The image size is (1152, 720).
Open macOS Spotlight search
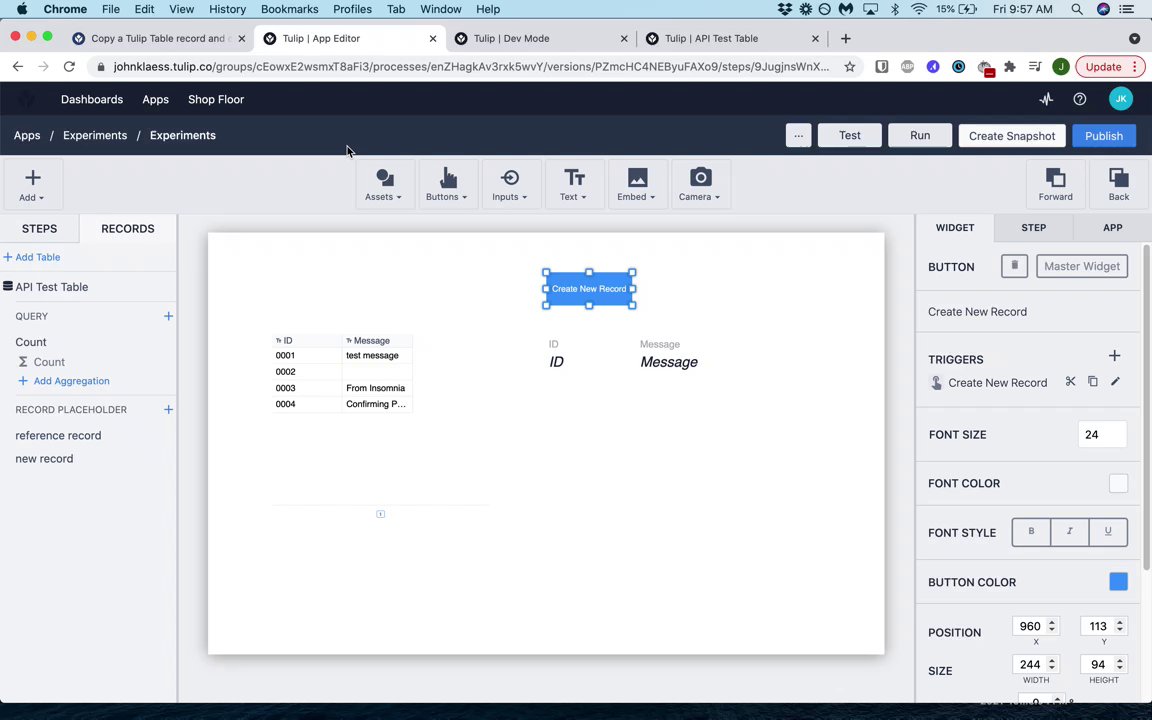click(1076, 9)
